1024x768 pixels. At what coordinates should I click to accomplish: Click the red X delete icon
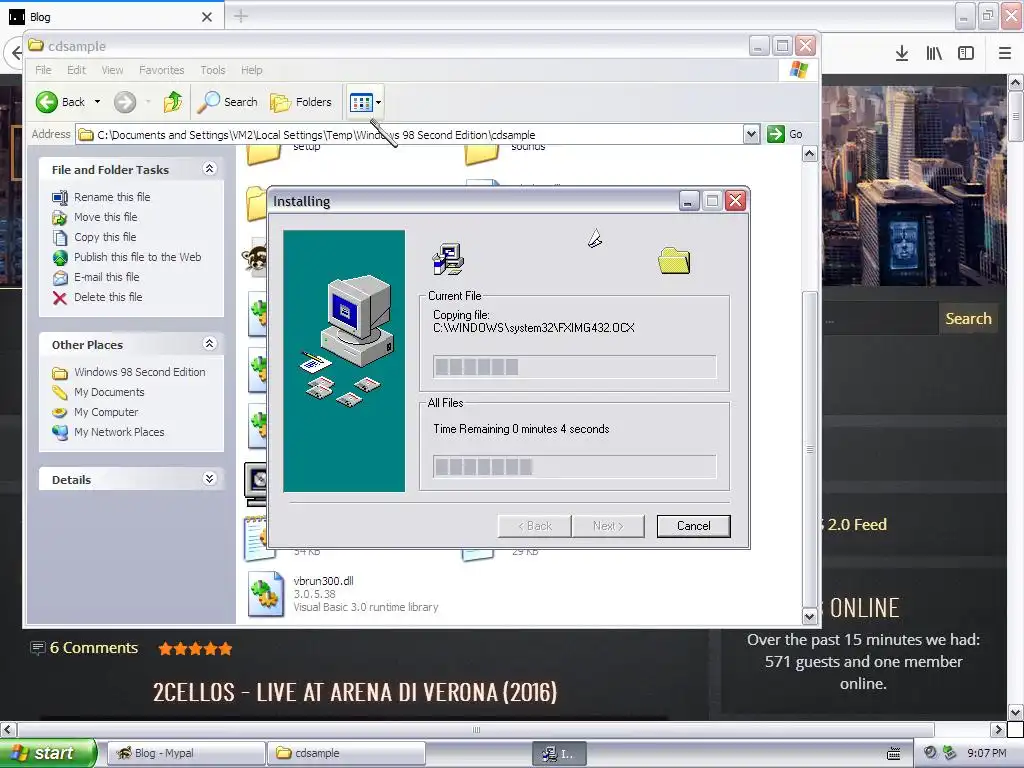59,298
